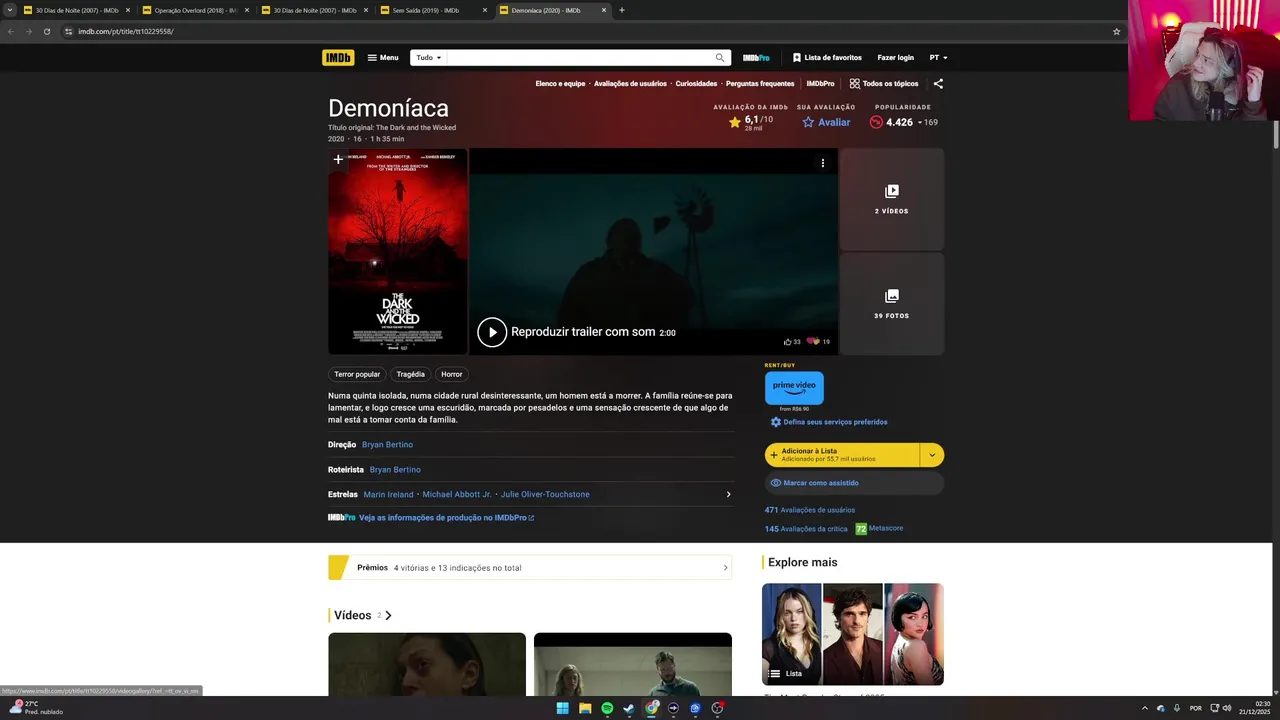Open director Bryan Bertino's page

(x=387, y=444)
